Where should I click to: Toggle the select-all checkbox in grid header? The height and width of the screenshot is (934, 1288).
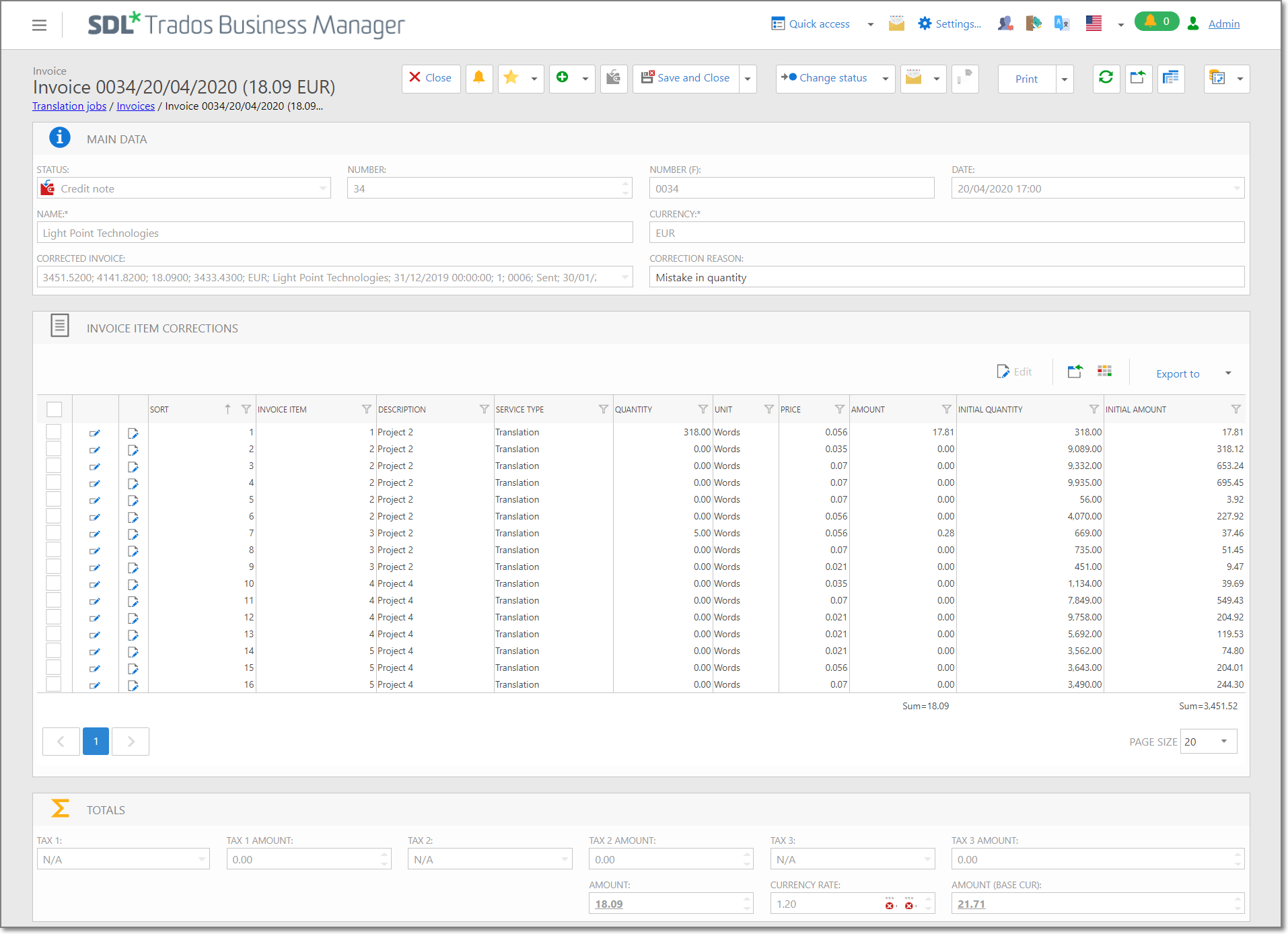[x=55, y=409]
